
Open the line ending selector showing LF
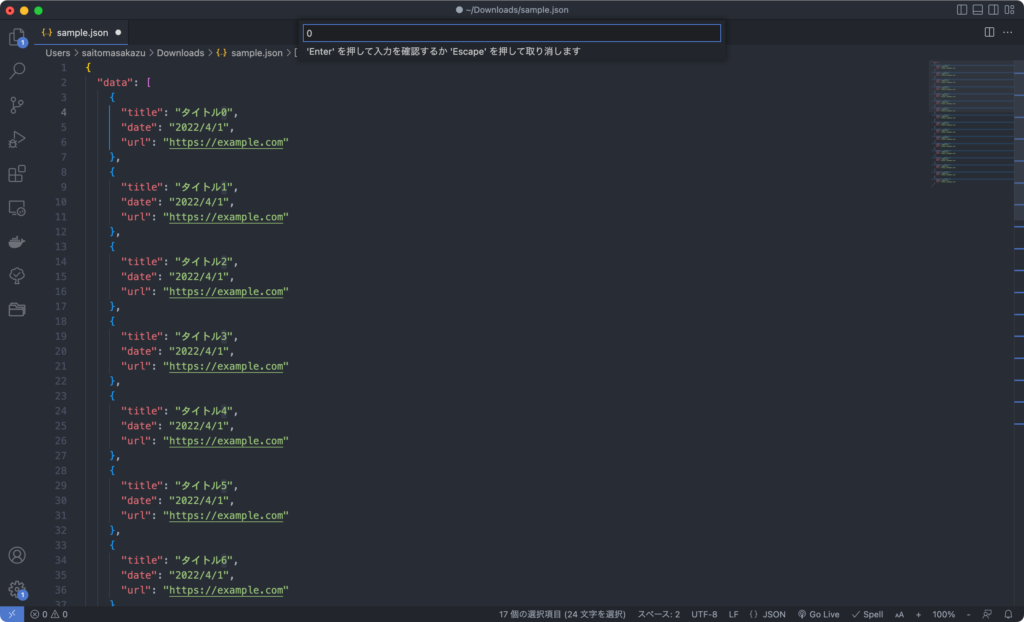click(734, 614)
